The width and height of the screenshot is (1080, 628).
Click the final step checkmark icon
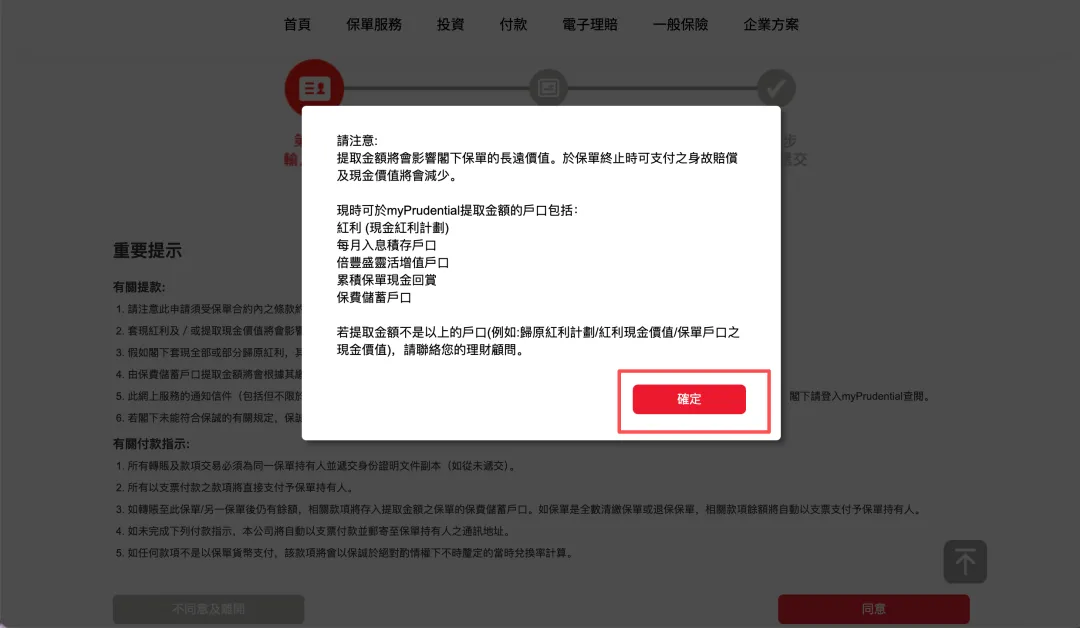click(776, 87)
